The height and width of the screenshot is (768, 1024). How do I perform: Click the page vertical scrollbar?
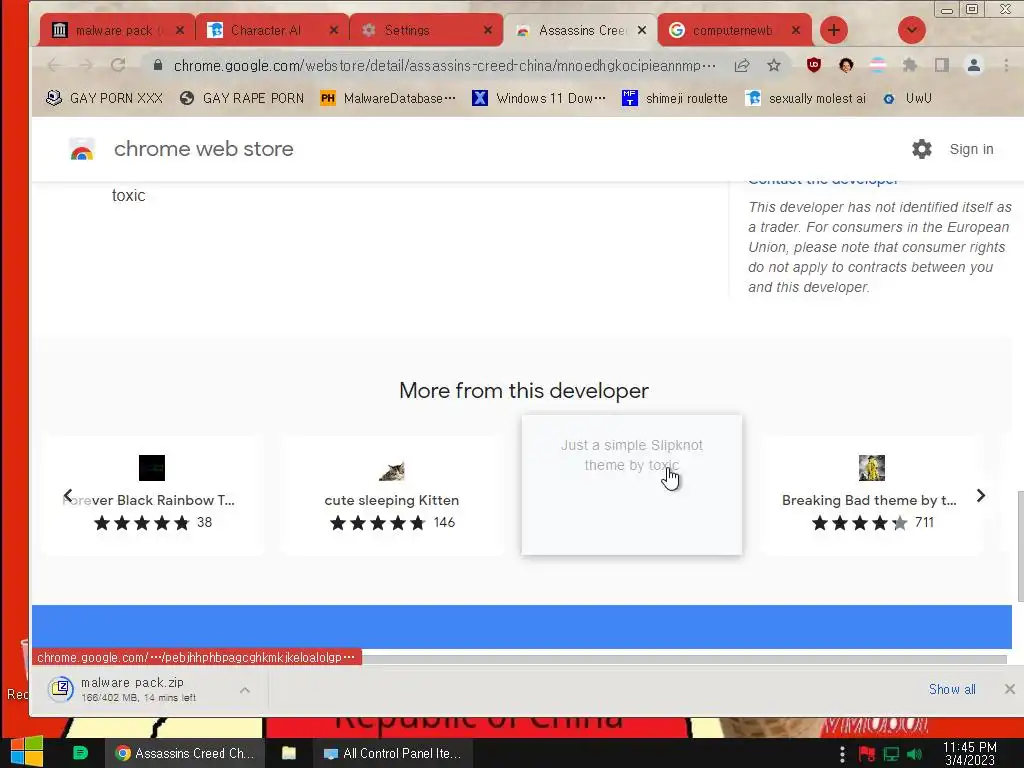pos(1019,546)
